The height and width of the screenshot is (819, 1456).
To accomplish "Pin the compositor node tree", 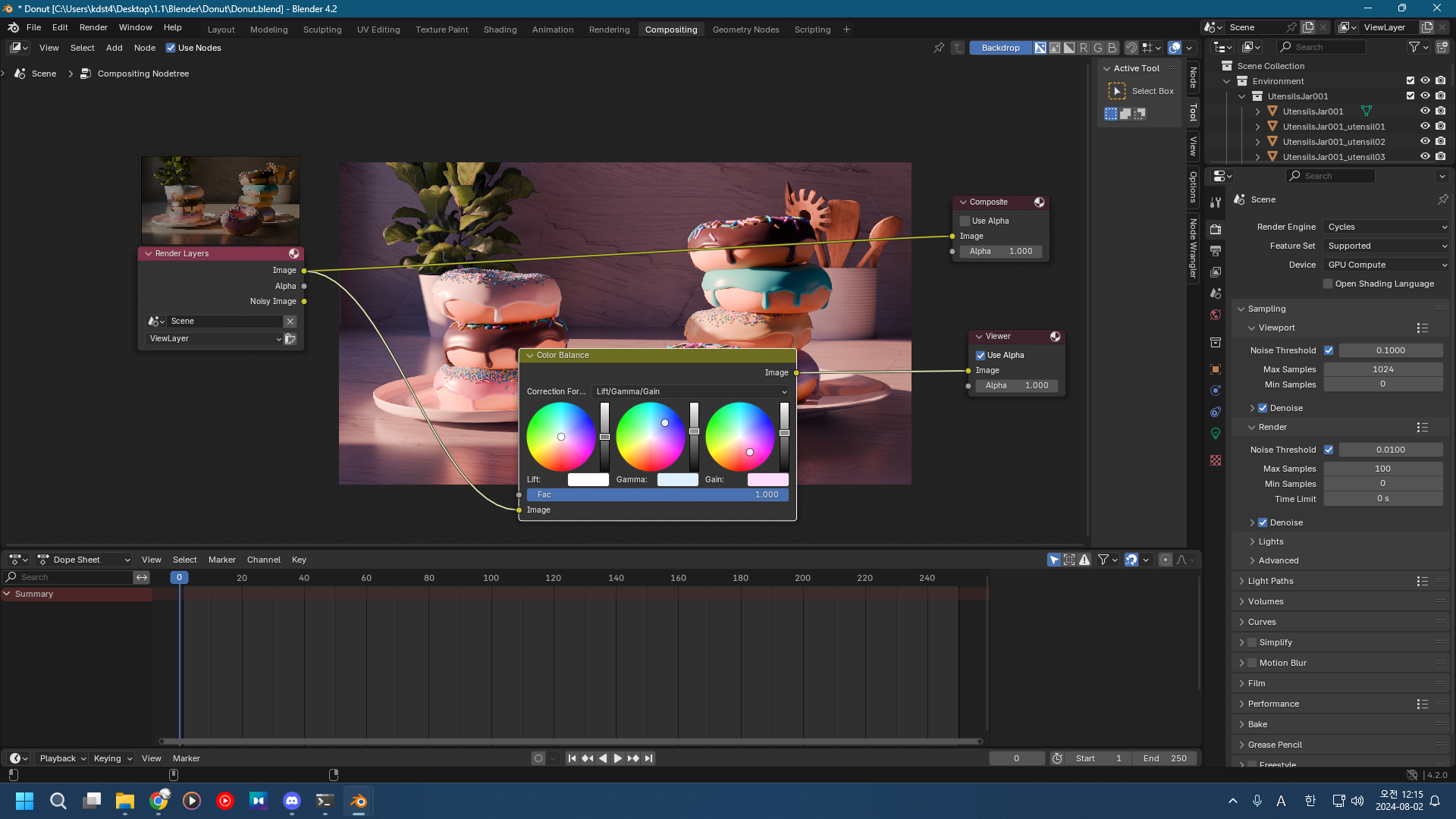I will coord(939,48).
